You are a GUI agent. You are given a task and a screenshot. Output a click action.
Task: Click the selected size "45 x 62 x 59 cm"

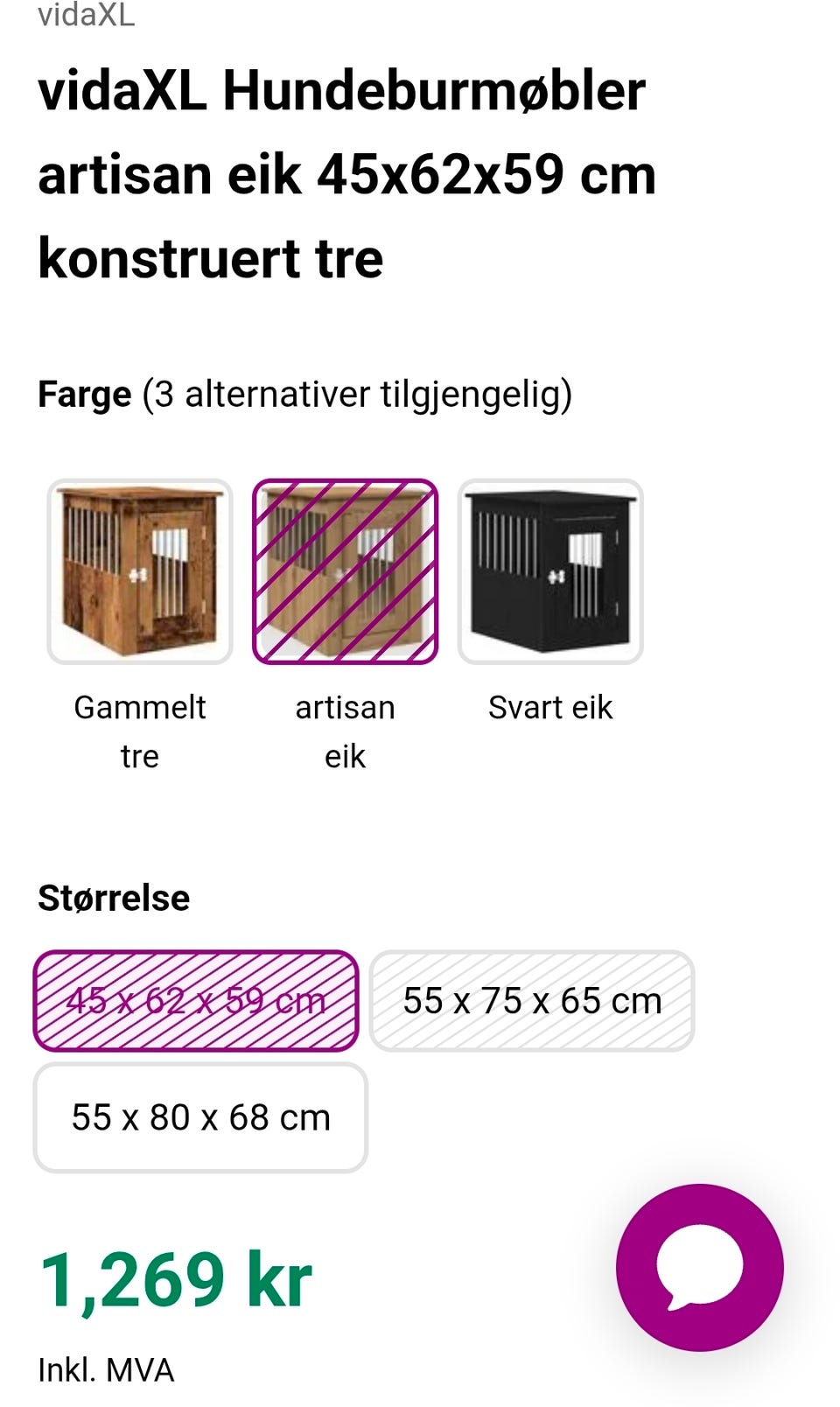pyautogui.click(x=196, y=999)
